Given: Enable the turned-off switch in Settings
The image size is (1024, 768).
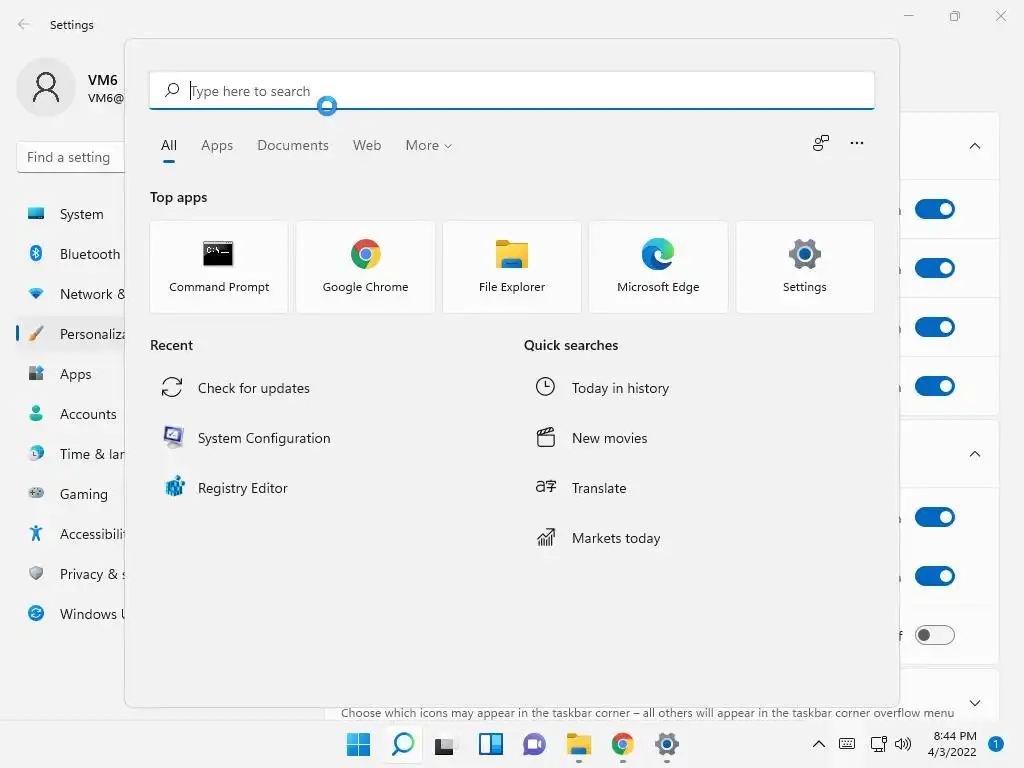Looking at the screenshot, I should click(935, 635).
